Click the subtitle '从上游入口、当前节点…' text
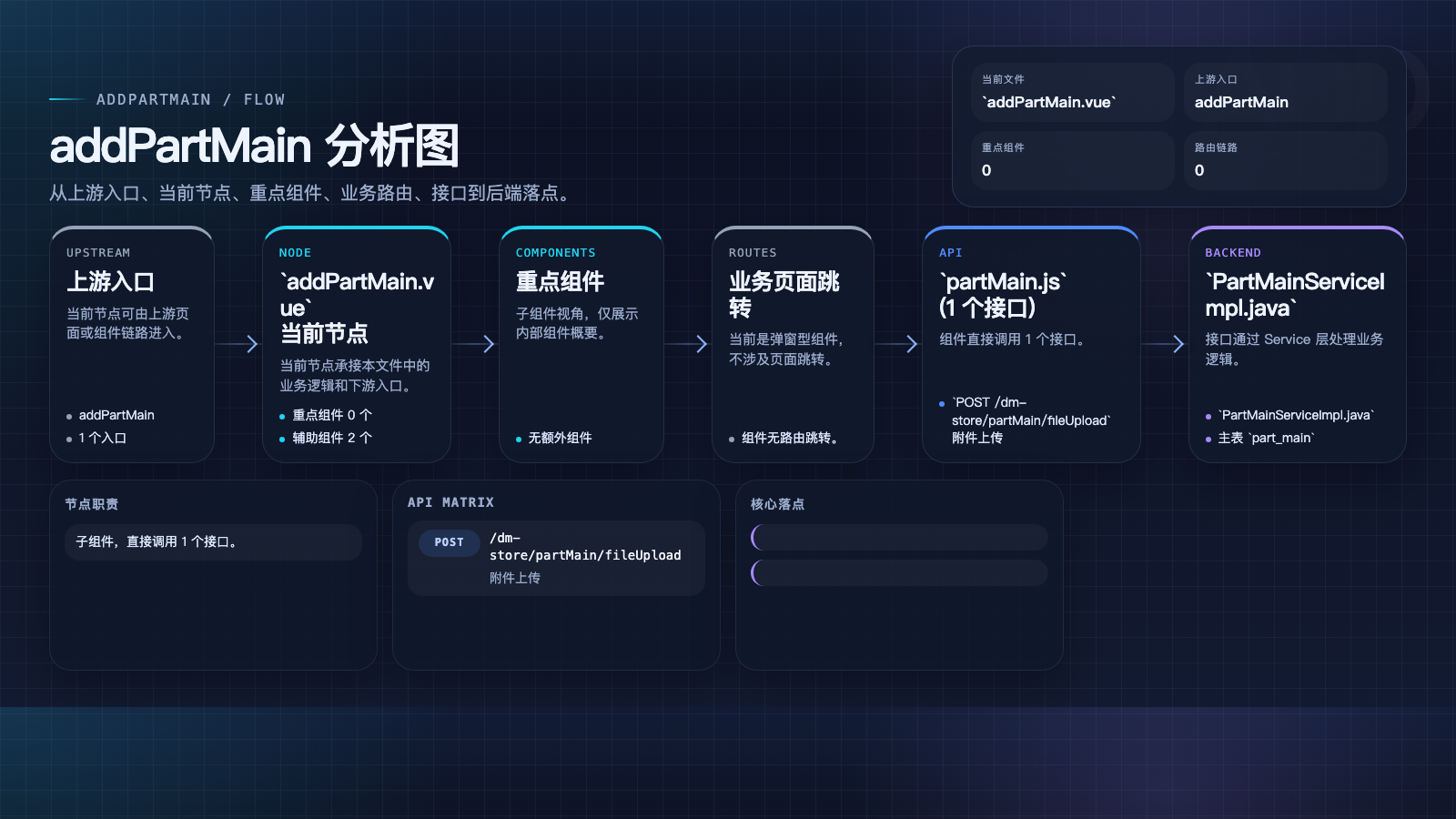The height and width of the screenshot is (819, 1456). click(x=312, y=193)
